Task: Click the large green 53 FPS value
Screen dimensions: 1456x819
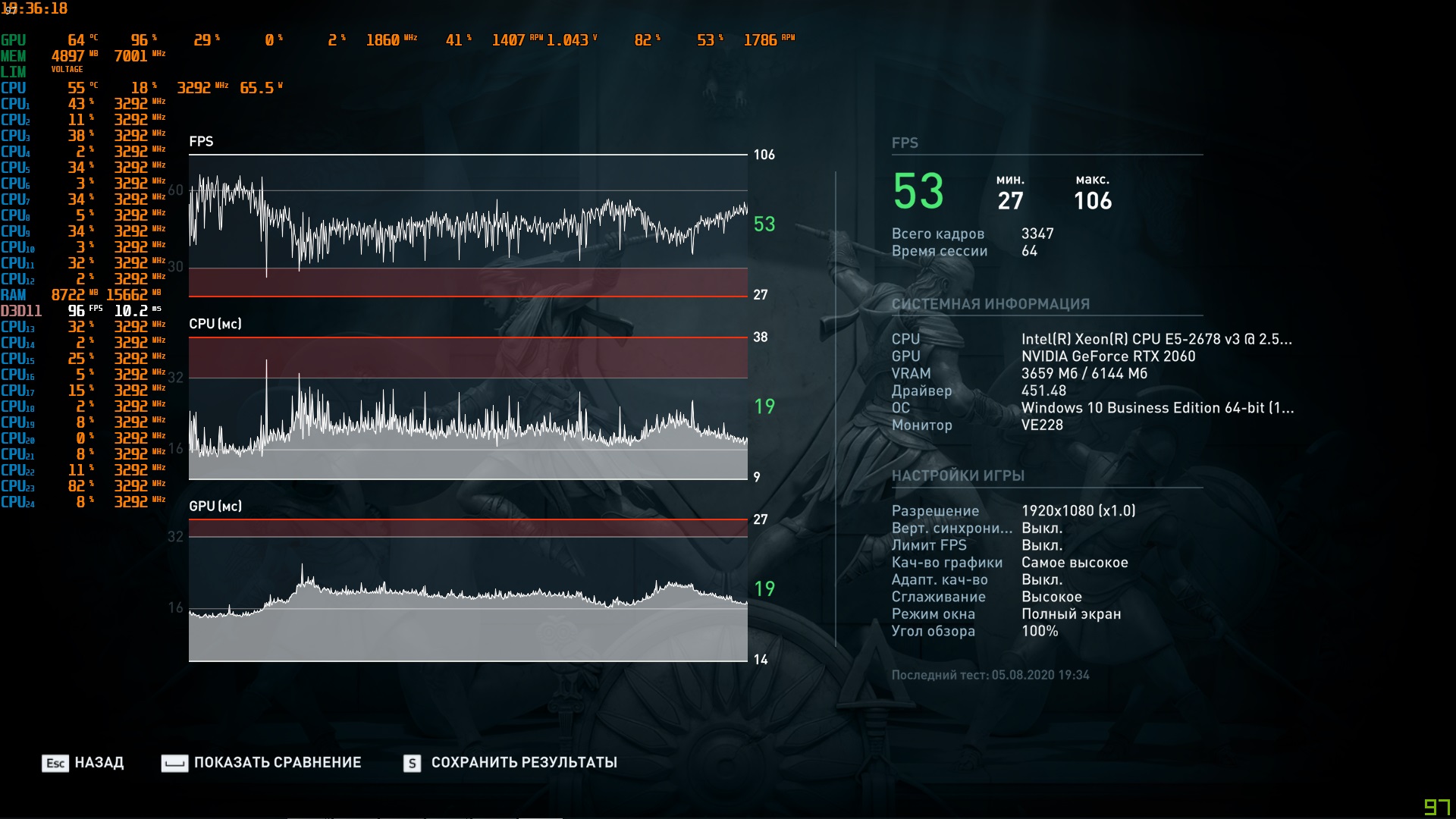Action: point(918,191)
